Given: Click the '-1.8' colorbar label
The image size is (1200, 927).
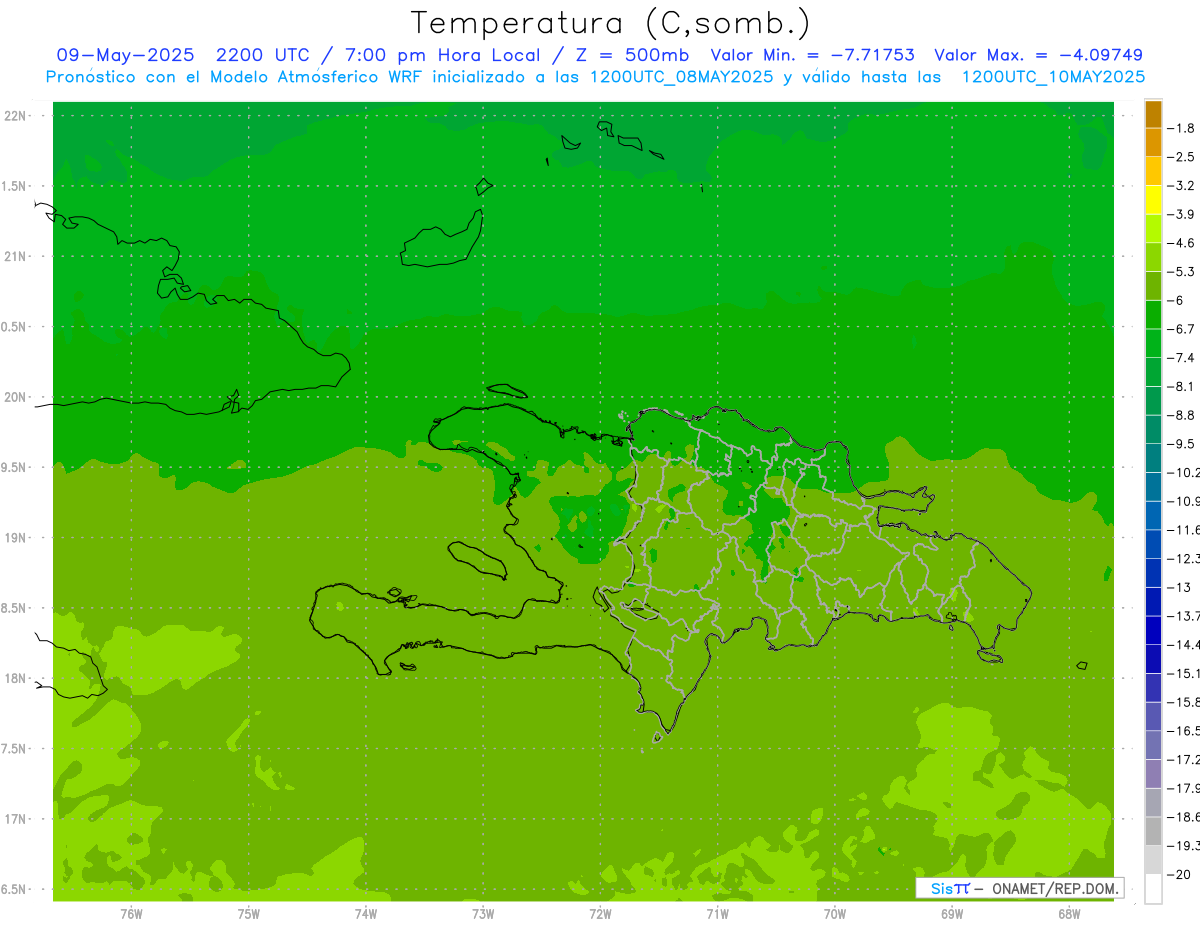Looking at the screenshot, I should point(1183,128).
